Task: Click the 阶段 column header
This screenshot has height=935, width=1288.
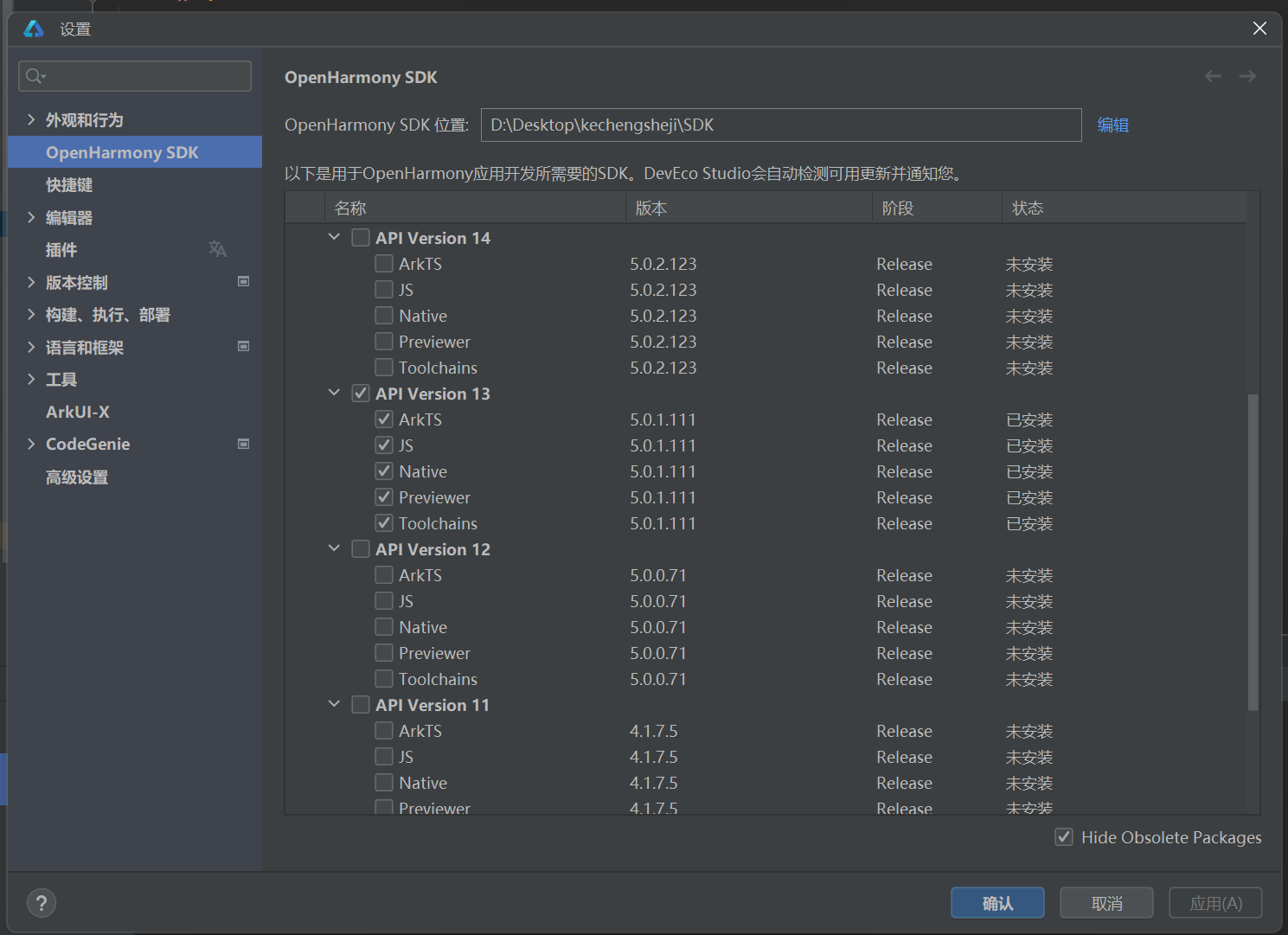Action: (x=937, y=208)
